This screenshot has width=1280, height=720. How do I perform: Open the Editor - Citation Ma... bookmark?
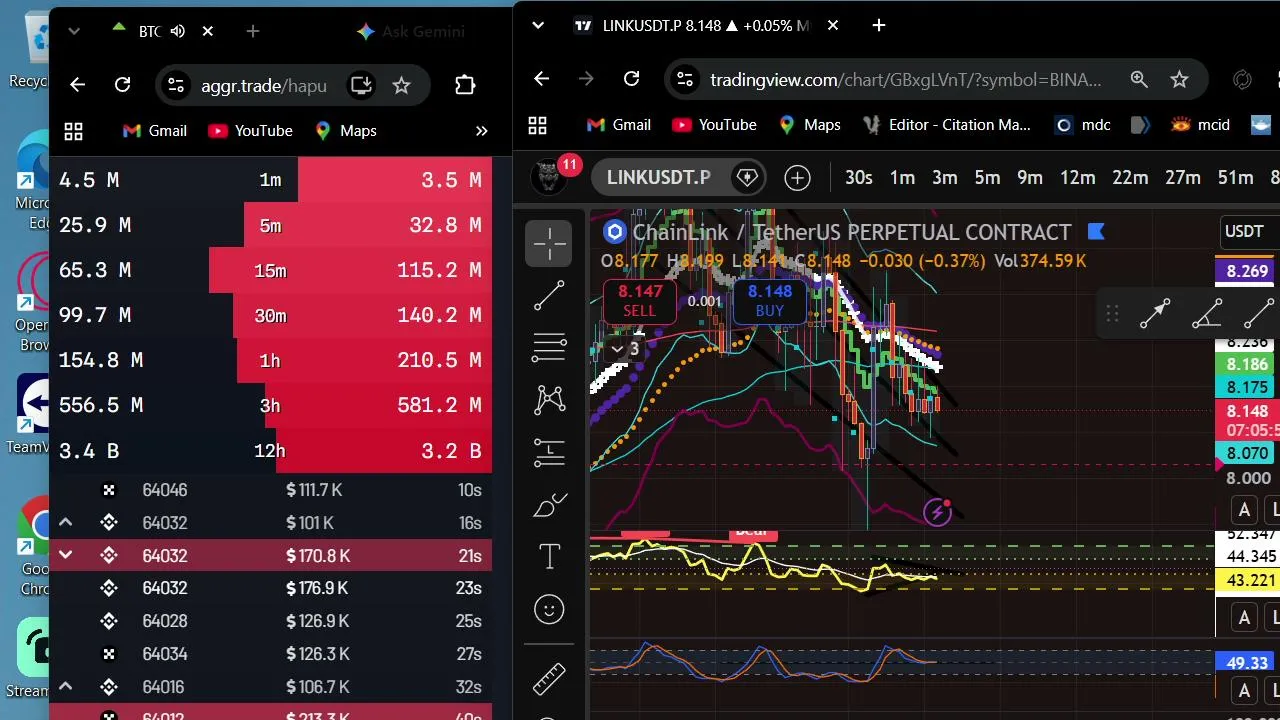pos(945,125)
